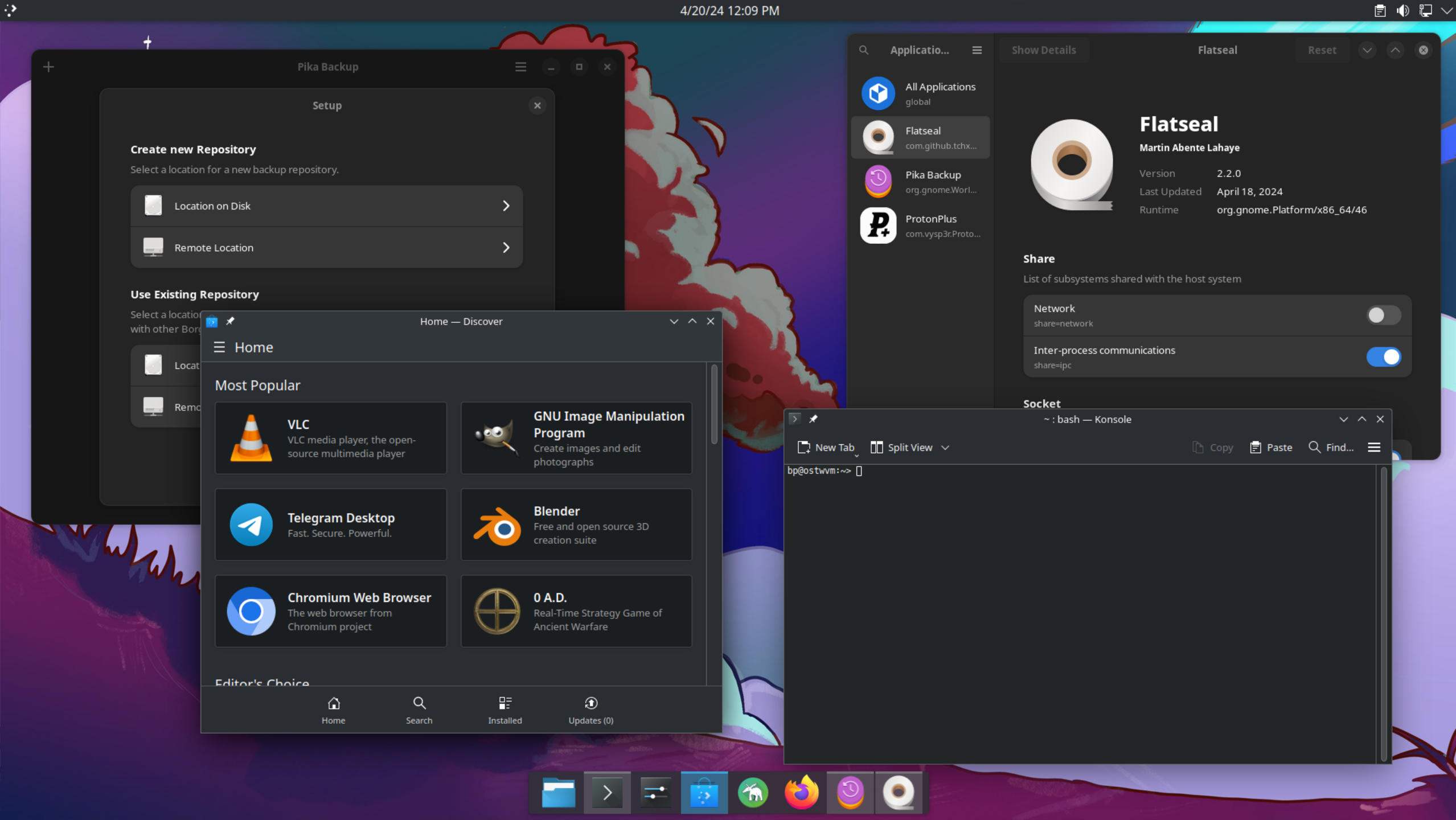Screen dimensions: 1456x820
Task: Disable Inter-process communications toggle
Action: coord(1383,357)
